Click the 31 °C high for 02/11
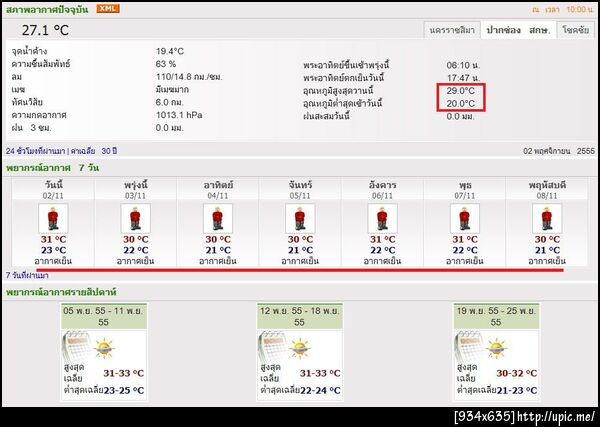 53,240
